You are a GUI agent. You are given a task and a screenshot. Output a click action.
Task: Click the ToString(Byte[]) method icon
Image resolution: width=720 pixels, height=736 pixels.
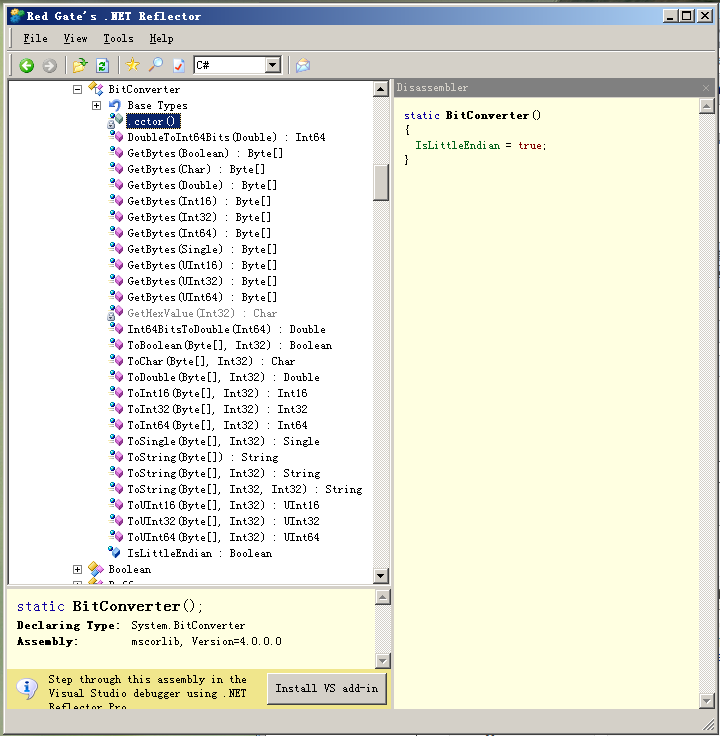click(x=116, y=457)
